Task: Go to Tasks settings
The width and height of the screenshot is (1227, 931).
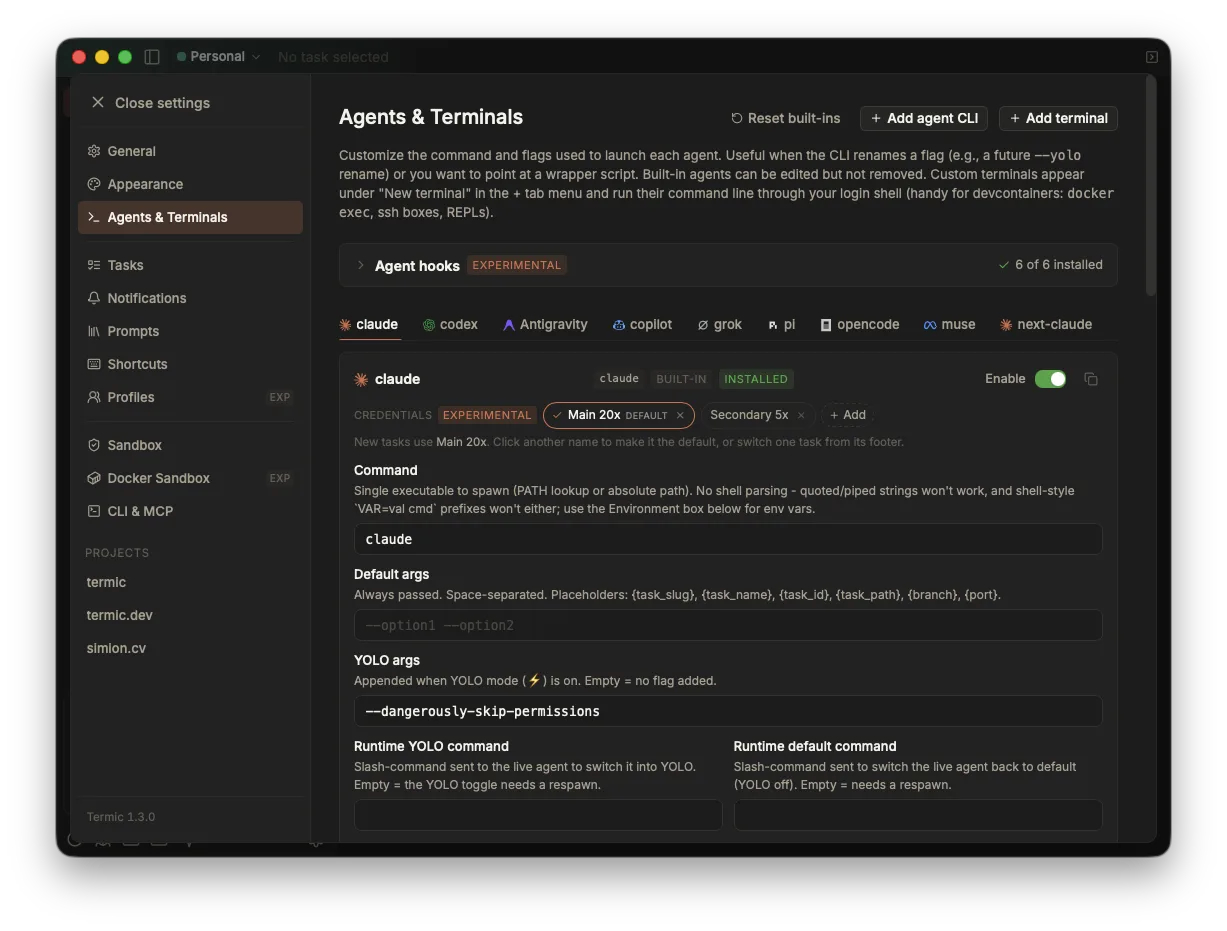Action: (190, 265)
